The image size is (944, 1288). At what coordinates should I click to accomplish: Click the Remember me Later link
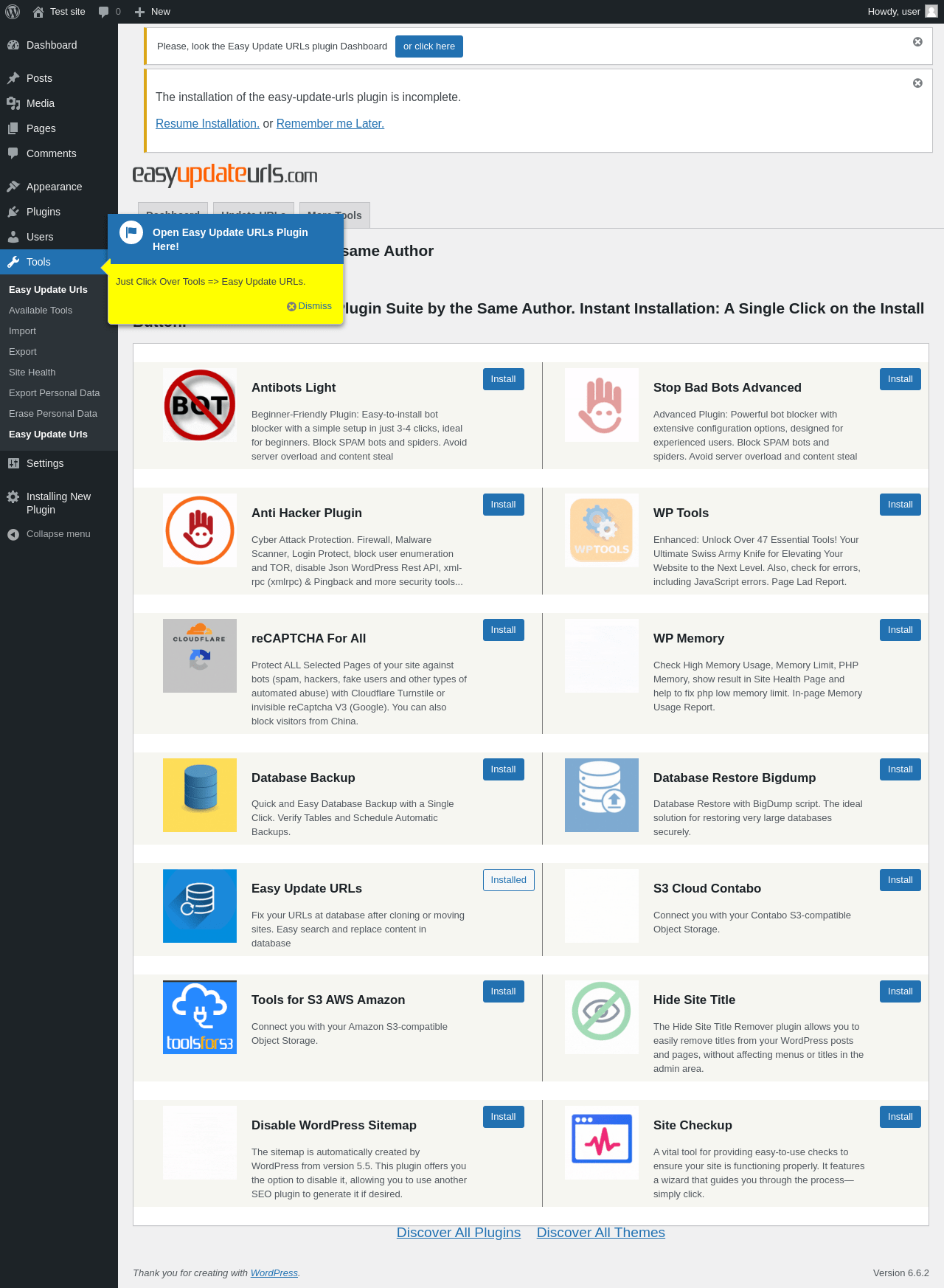(x=330, y=124)
